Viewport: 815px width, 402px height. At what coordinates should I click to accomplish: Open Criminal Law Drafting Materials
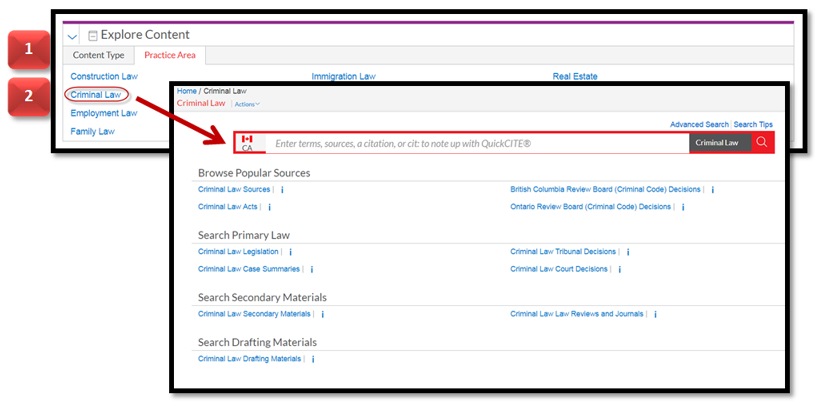(249, 359)
